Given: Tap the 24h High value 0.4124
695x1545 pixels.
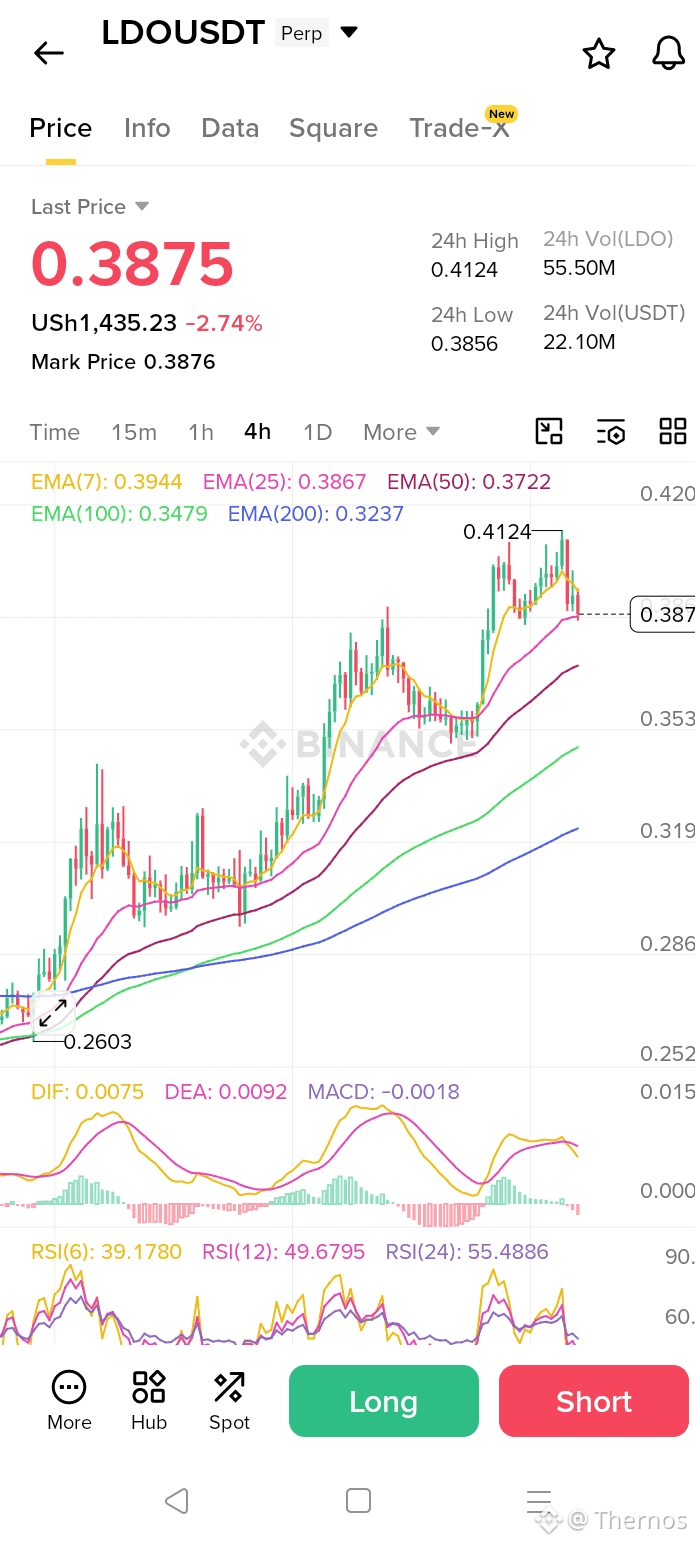Looking at the screenshot, I should tap(464, 270).
